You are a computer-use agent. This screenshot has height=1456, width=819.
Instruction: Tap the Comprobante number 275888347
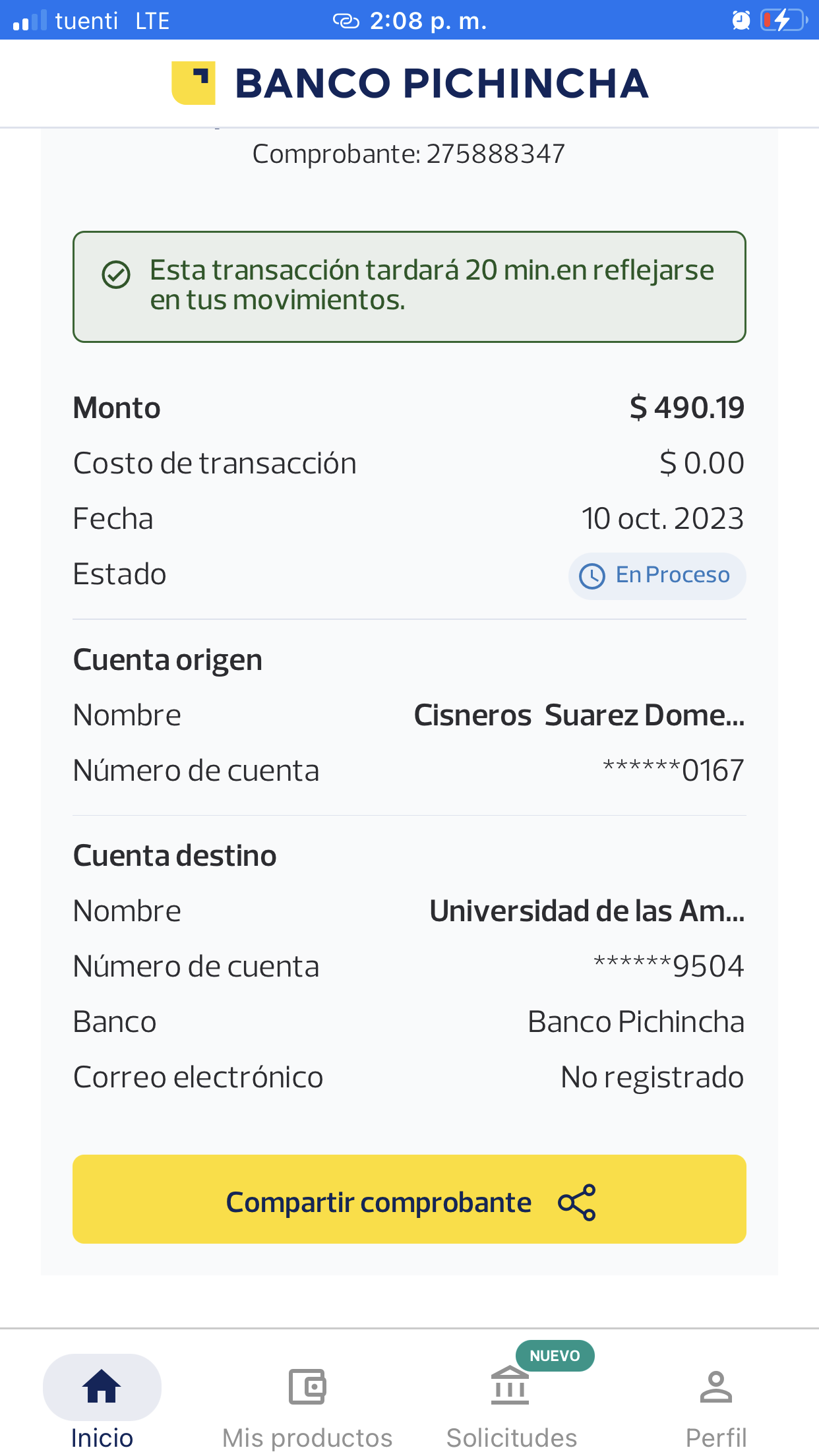click(495, 154)
